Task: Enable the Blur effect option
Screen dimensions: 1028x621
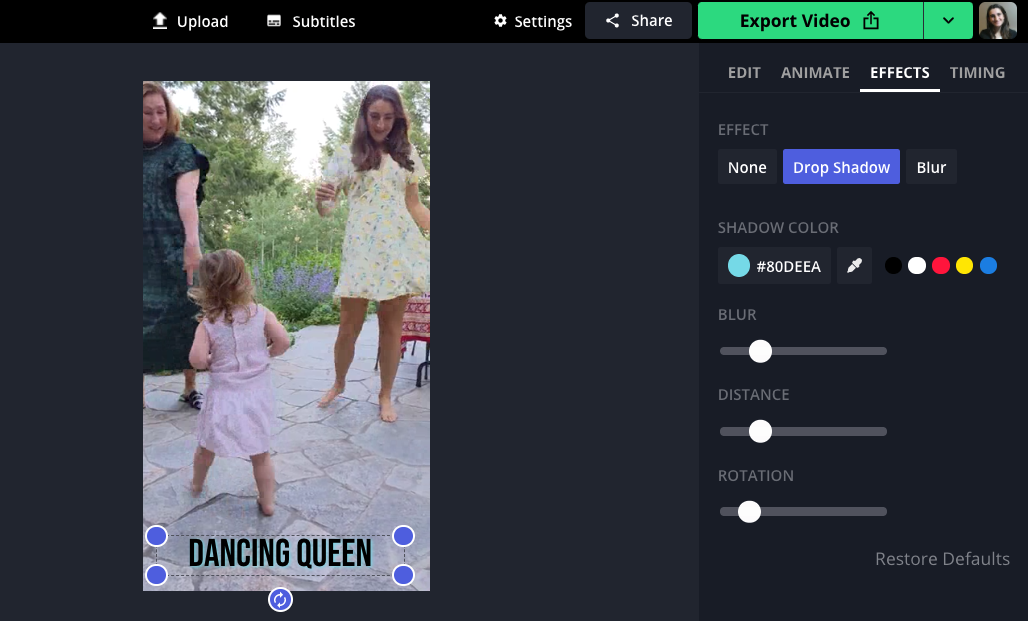Action: pos(931,167)
